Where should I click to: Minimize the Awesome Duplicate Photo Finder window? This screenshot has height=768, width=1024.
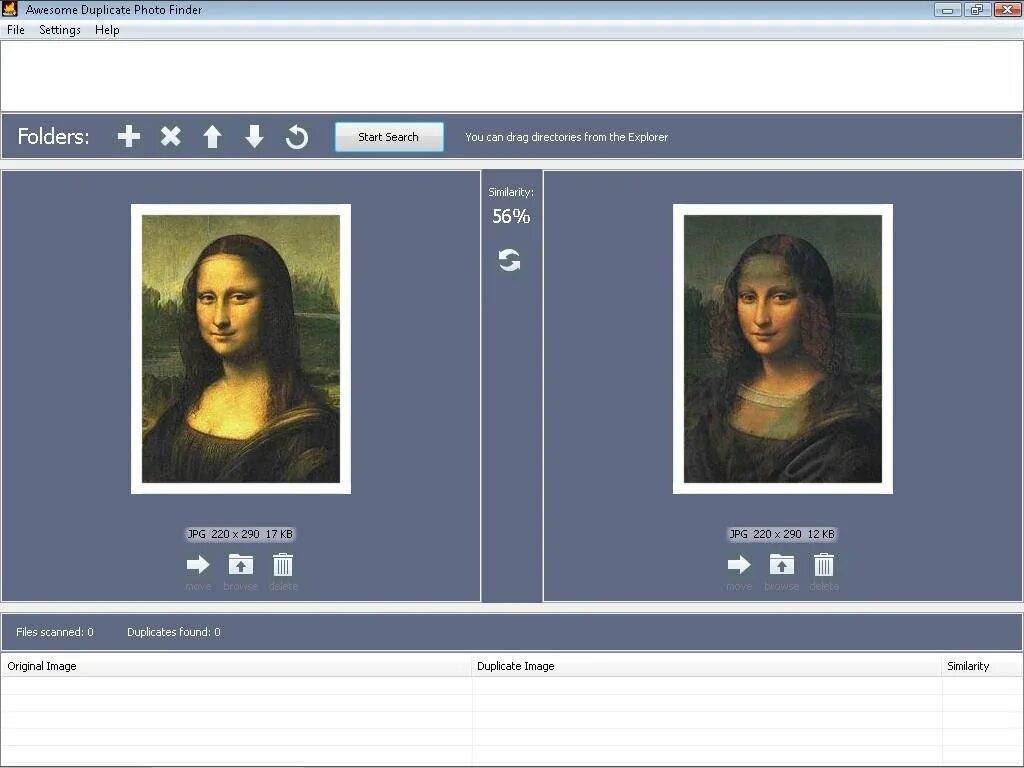[x=948, y=10]
